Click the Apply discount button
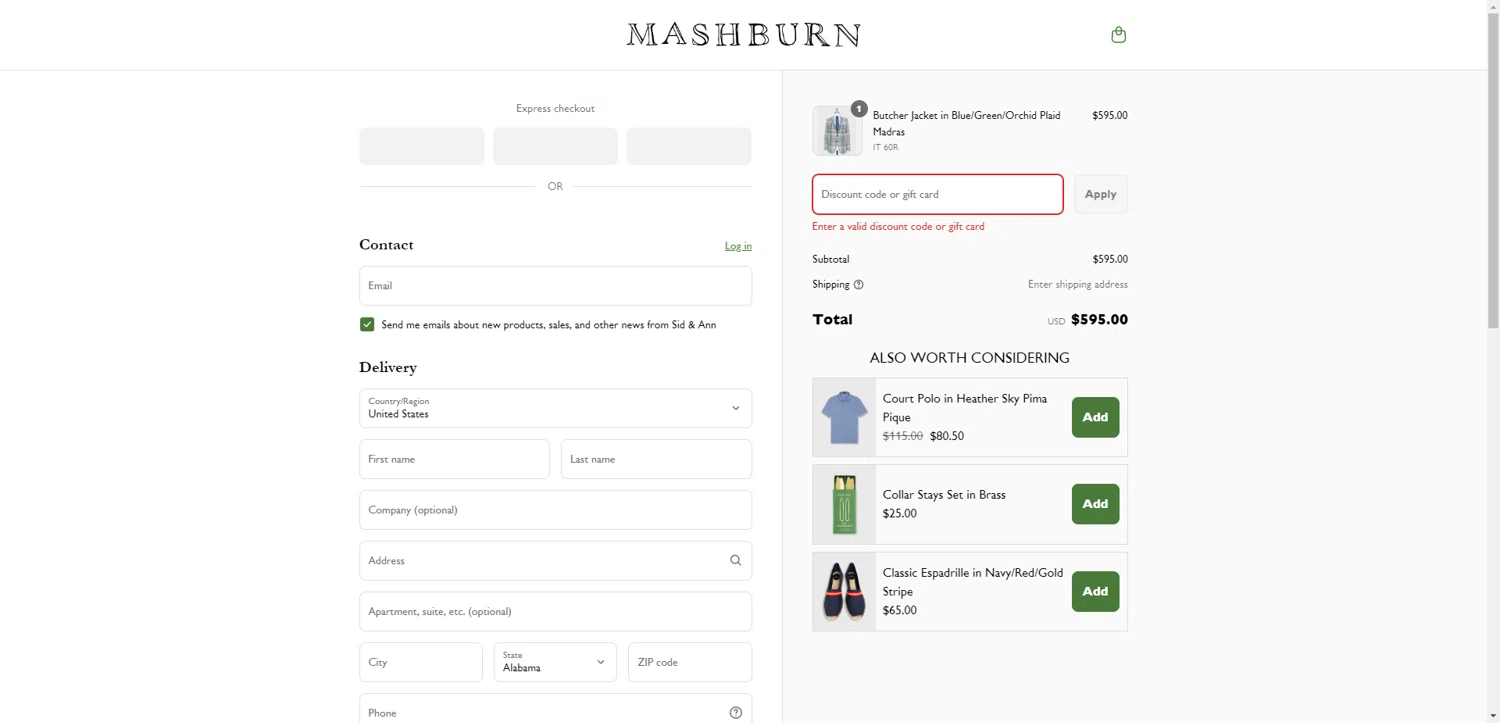 (x=1100, y=194)
